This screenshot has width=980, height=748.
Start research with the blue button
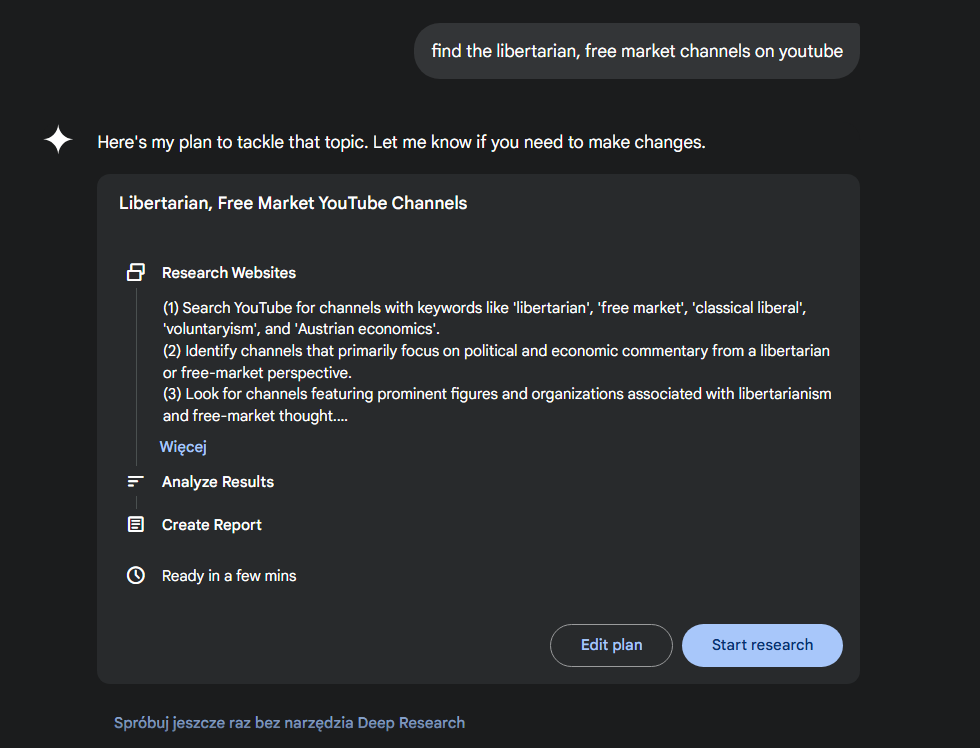(762, 645)
